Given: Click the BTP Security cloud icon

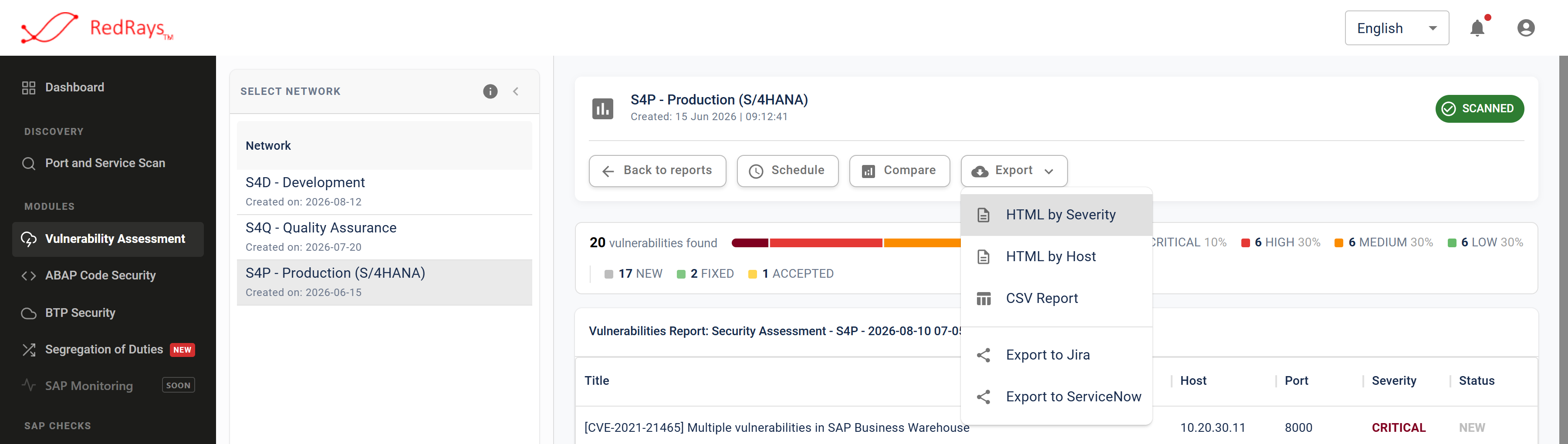Looking at the screenshot, I should [x=29, y=313].
